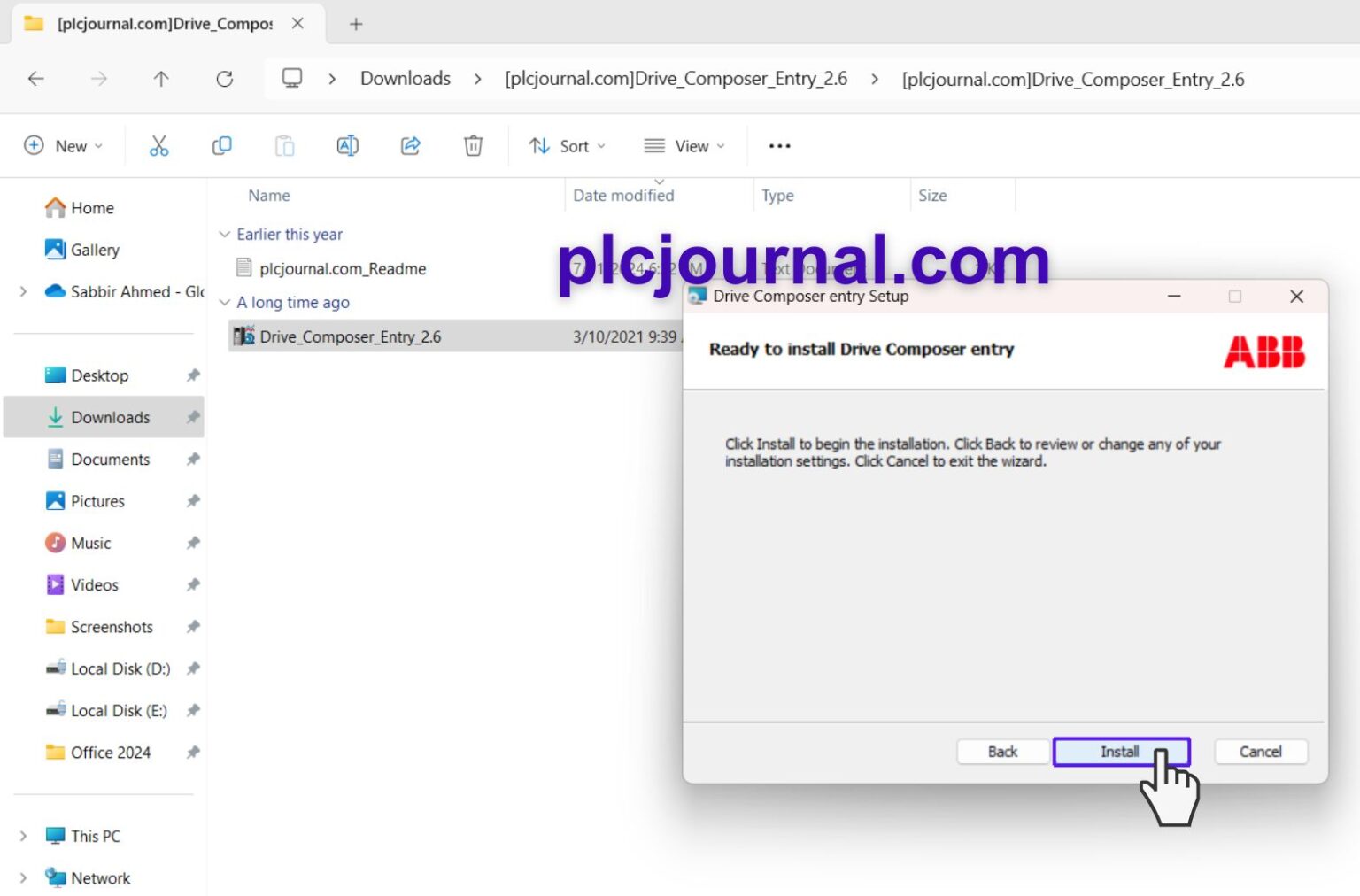Click Back in the setup wizard
The height and width of the screenshot is (896, 1360).
coord(1002,752)
